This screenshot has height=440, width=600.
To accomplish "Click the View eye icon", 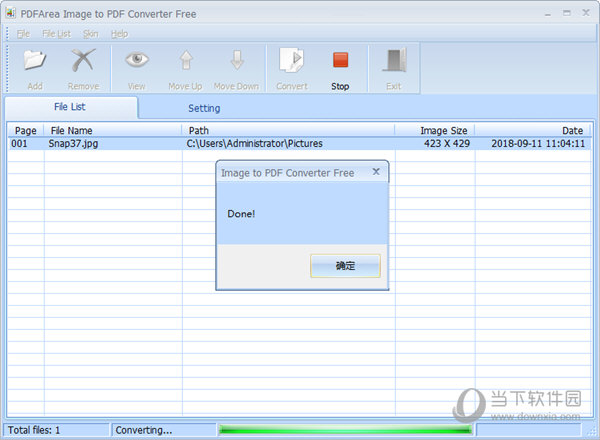I will pyautogui.click(x=137, y=59).
